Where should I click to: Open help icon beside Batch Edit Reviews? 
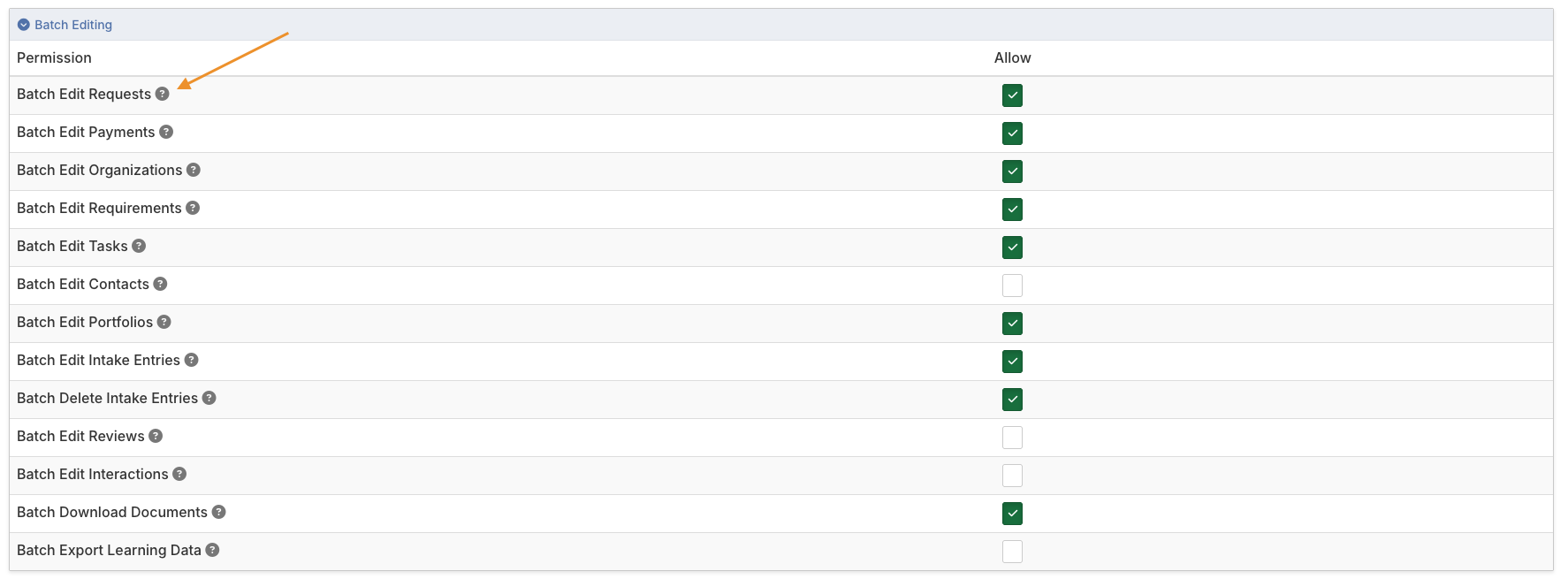pos(156,436)
